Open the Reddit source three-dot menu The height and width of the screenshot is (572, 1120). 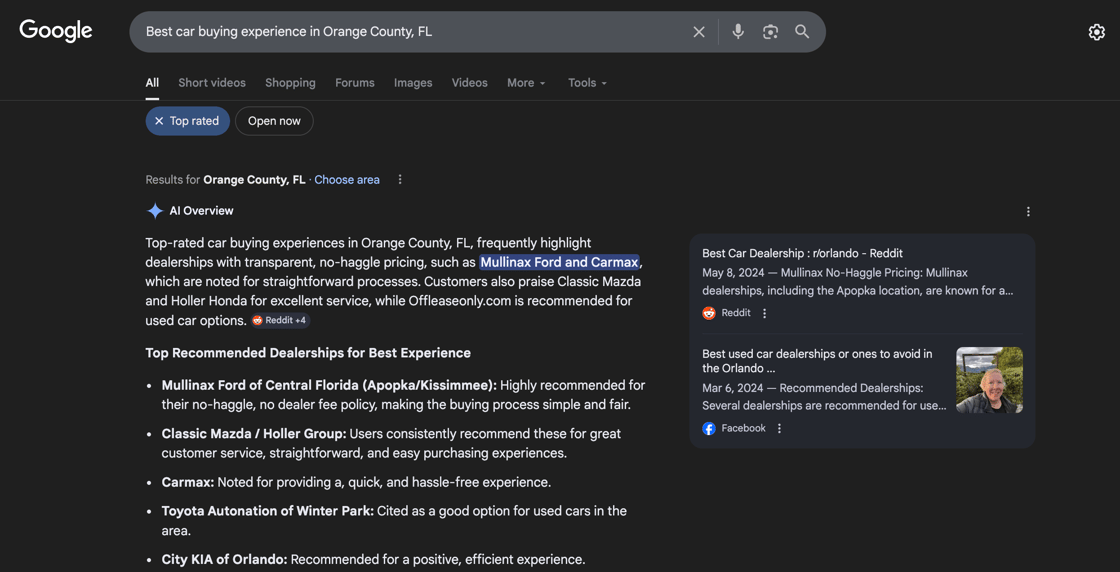coord(765,313)
